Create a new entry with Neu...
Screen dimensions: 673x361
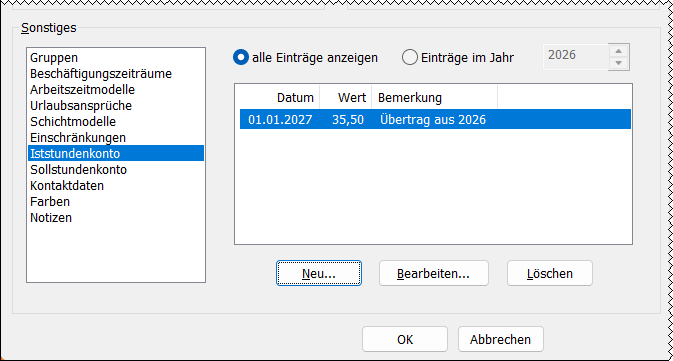pyautogui.click(x=319, y=273)
